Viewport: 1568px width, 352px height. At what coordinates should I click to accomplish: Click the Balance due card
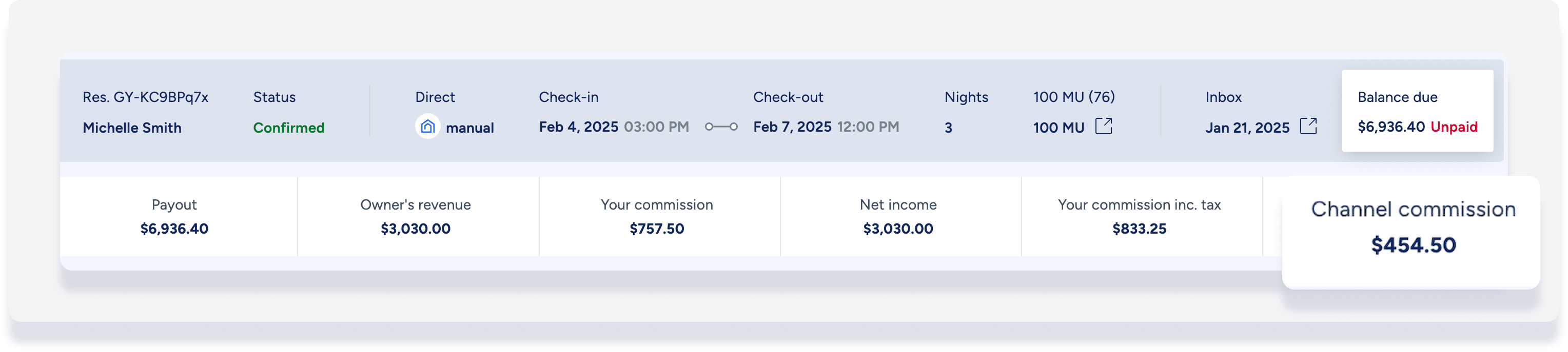[1417, 111]
